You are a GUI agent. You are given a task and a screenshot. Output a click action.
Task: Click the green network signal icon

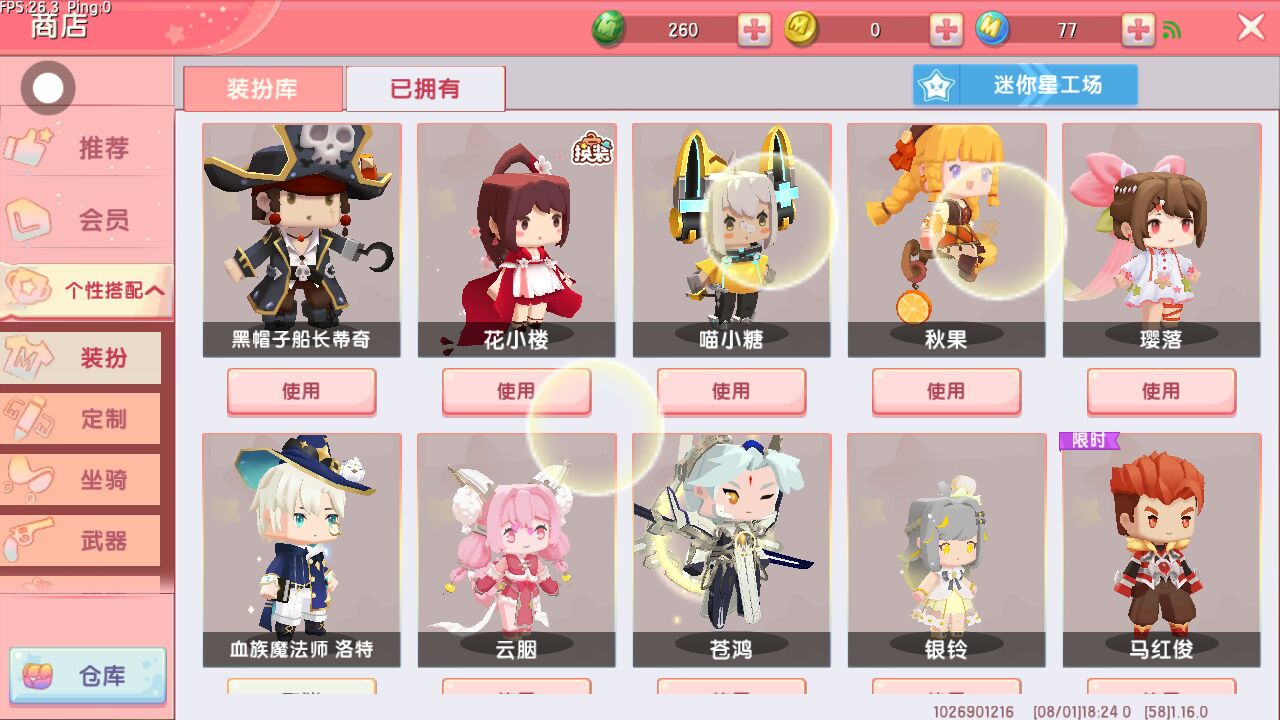[x=1172, y=30]
